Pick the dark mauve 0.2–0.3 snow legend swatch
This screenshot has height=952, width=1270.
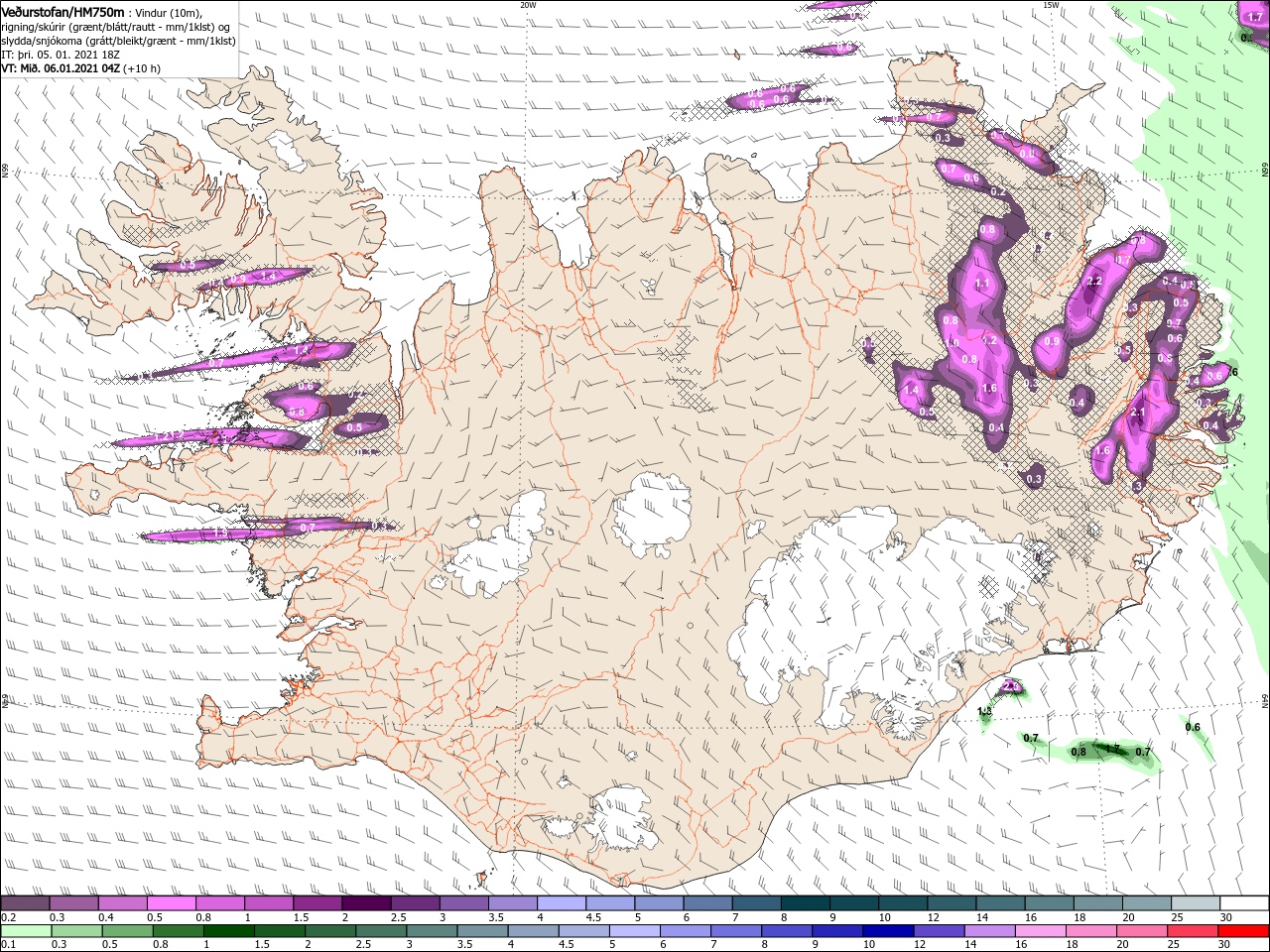(25, 903)
